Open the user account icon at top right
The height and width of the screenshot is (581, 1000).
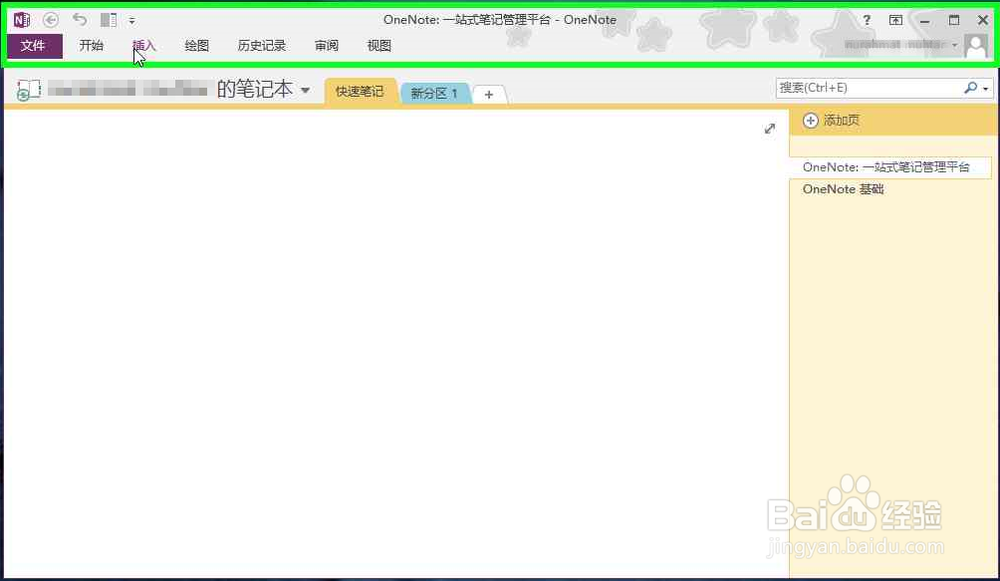976,44
